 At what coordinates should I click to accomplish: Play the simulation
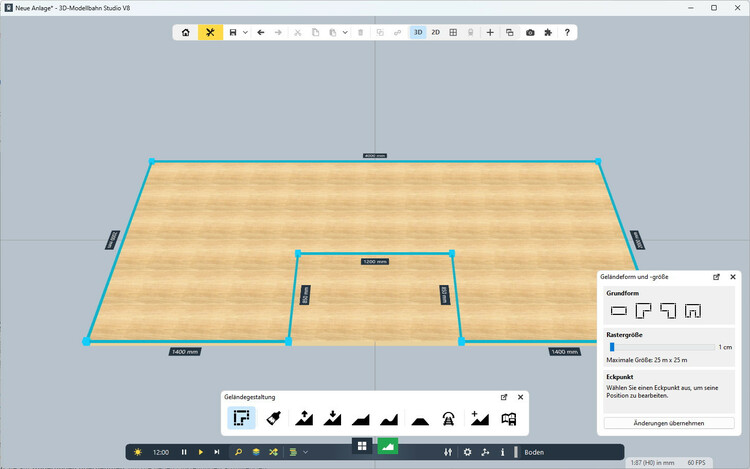click(200, 452)
